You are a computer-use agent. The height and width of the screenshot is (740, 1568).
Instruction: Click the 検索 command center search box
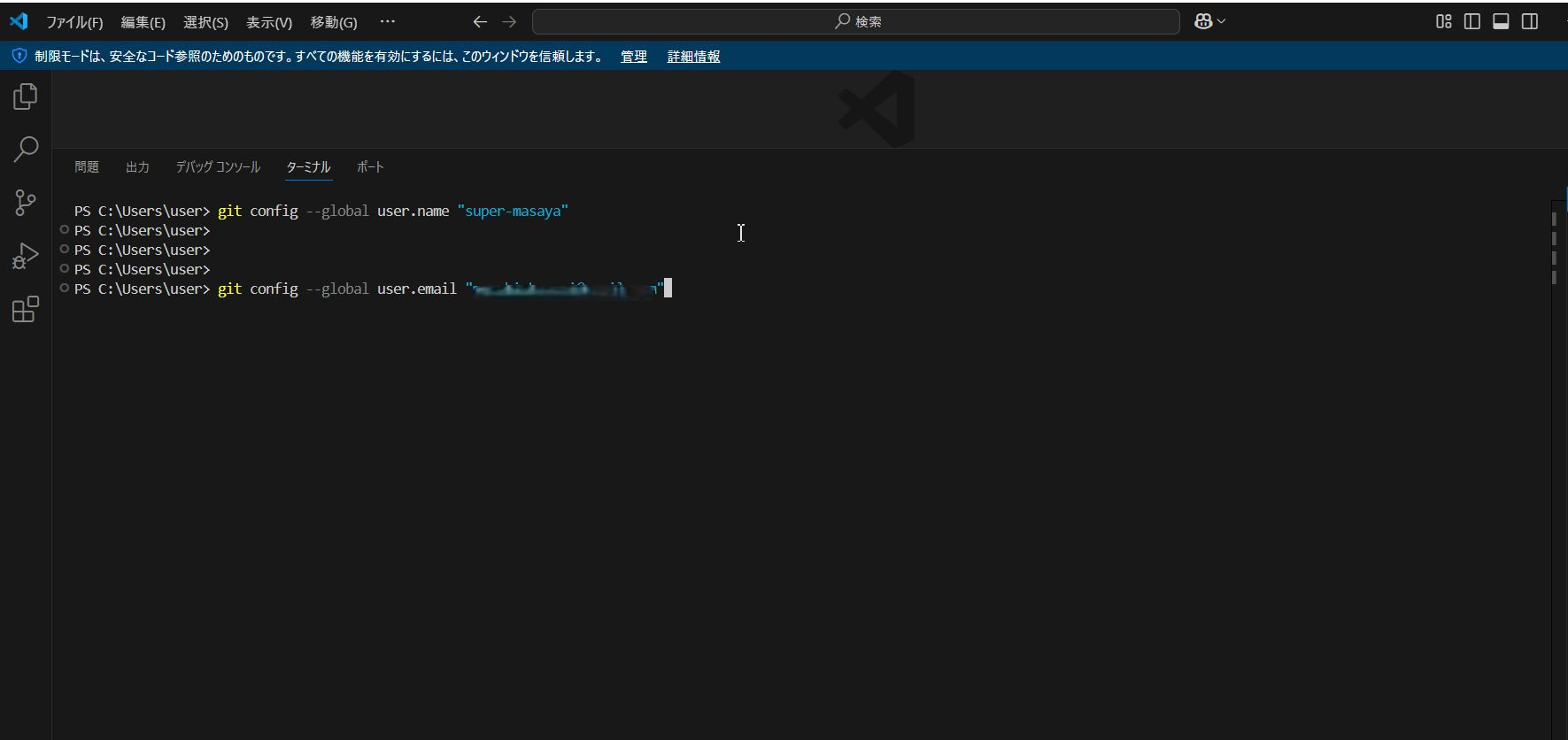click(x=855, y=21)
